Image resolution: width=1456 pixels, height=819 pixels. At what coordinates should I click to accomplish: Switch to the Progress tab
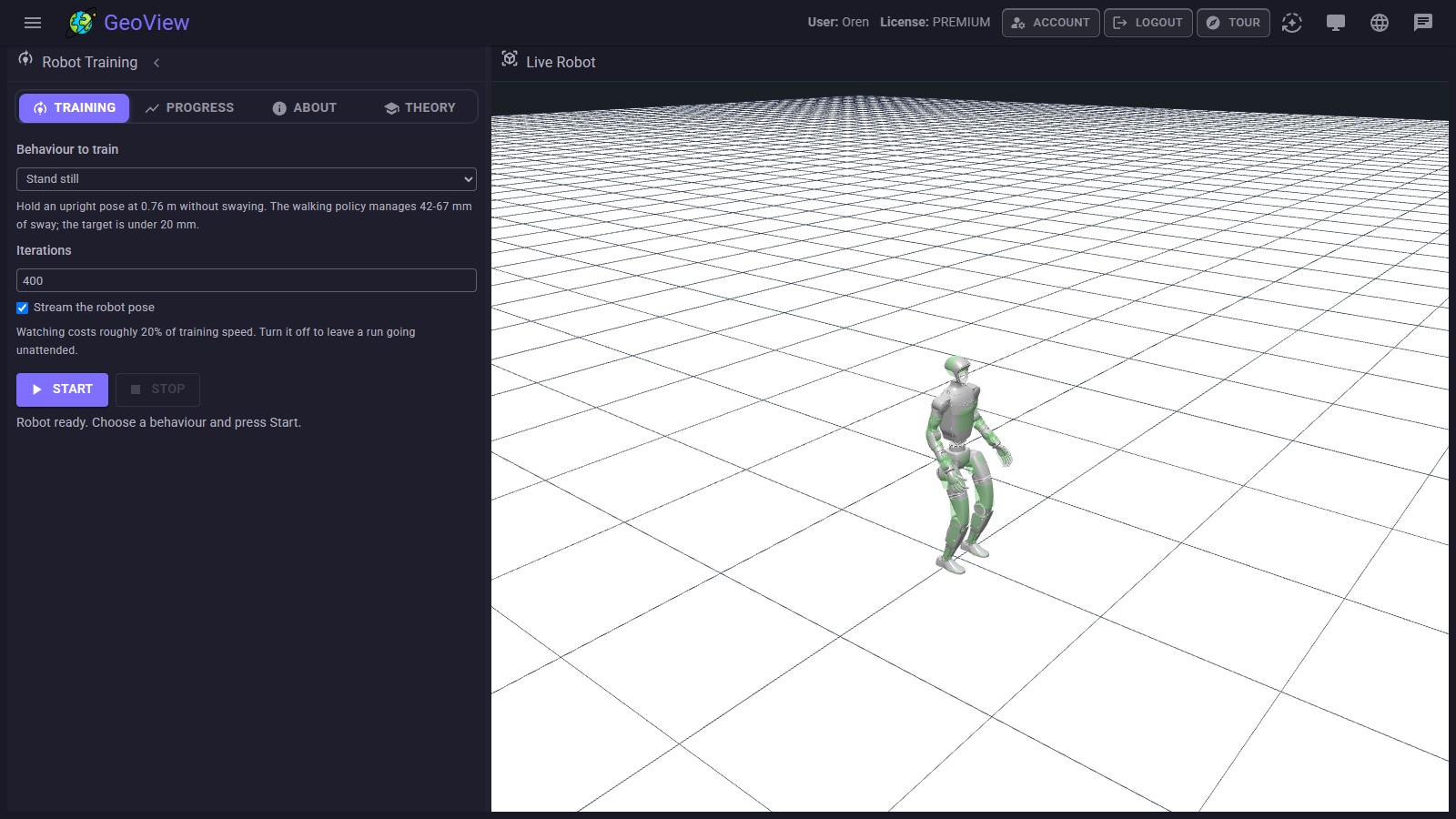coord(189,107)
